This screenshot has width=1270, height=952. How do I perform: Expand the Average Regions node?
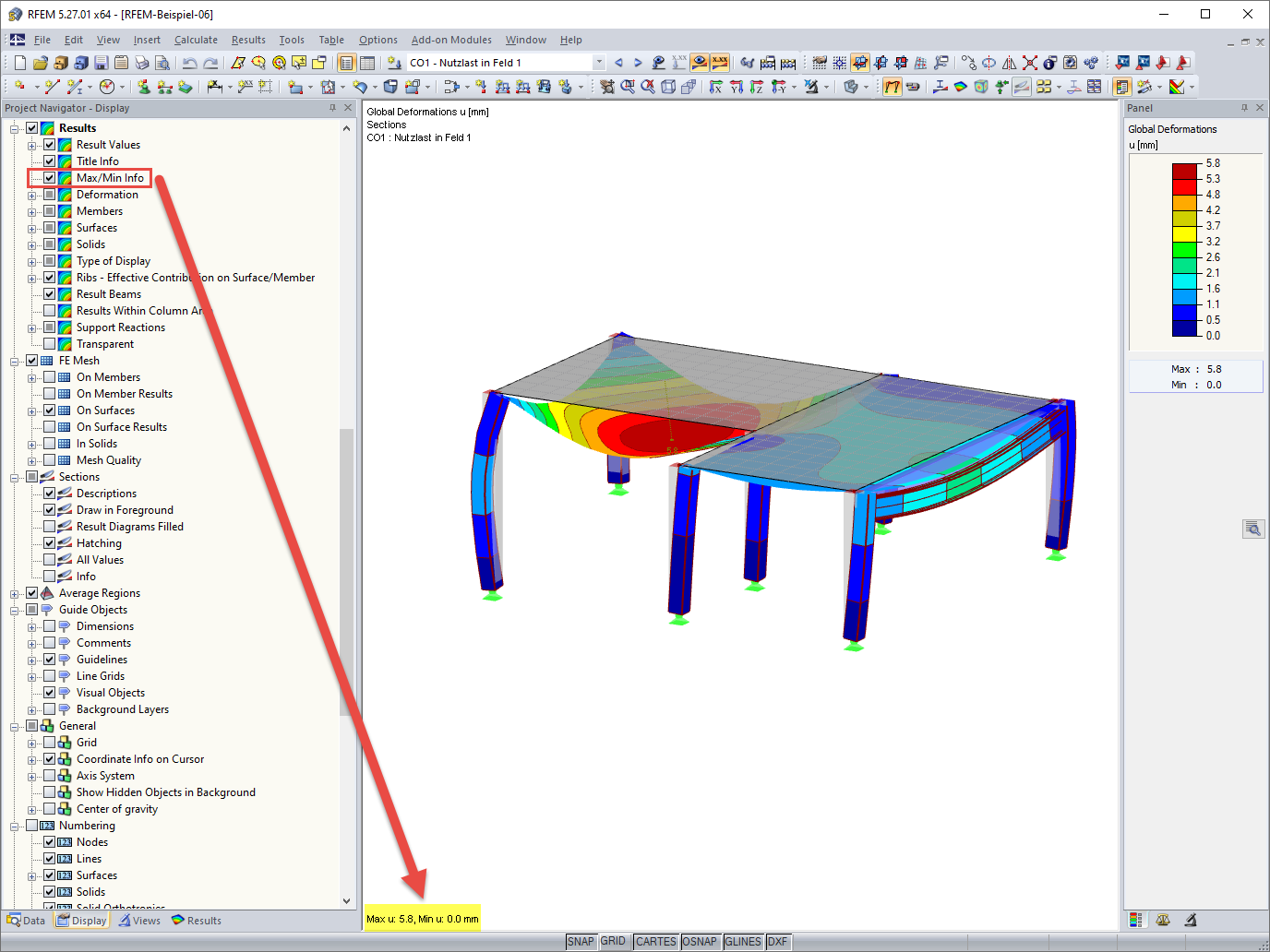pos(15,593)
